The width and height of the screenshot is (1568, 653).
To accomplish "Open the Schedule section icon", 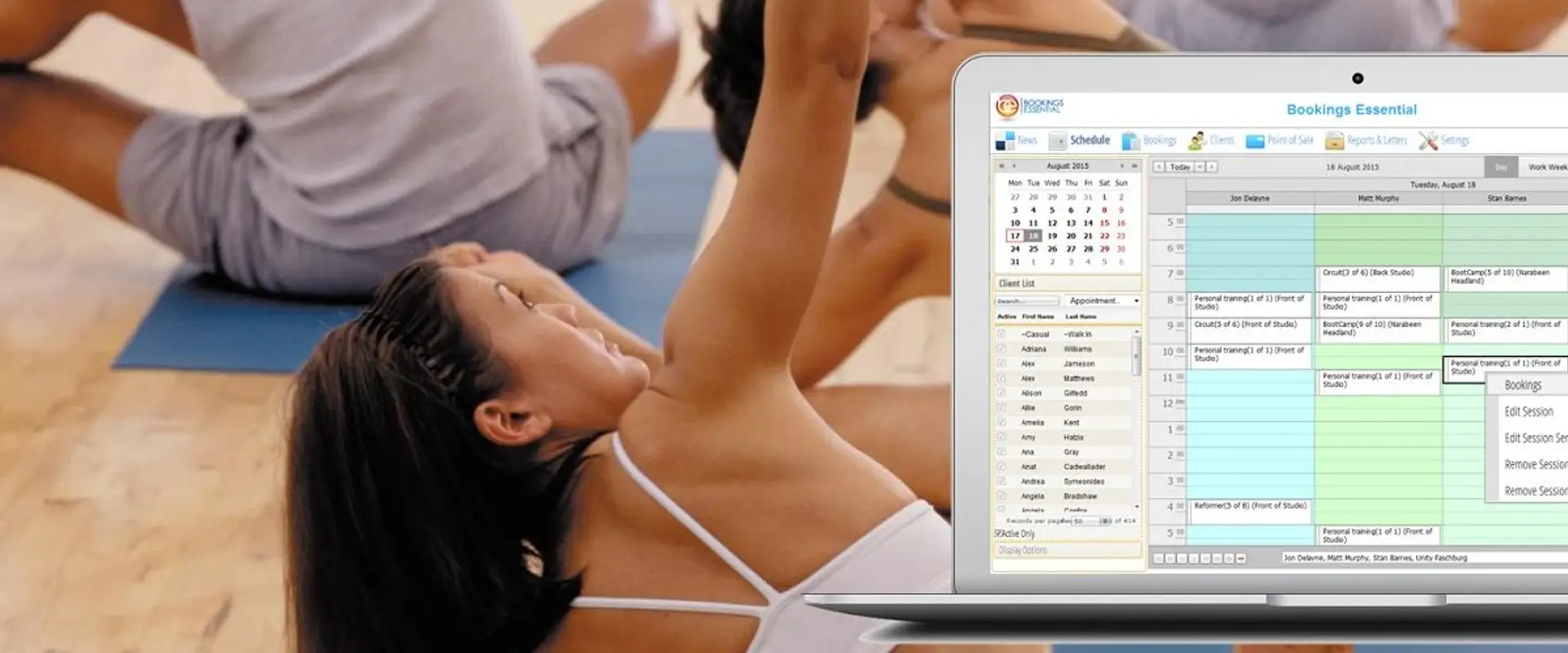I will [1058, 141].
